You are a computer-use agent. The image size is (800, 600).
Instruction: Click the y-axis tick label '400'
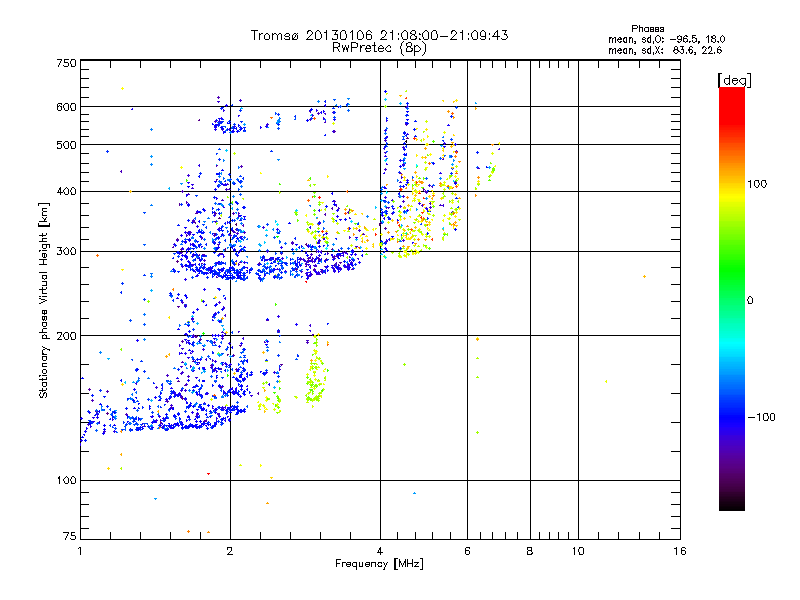coord(66,192)
